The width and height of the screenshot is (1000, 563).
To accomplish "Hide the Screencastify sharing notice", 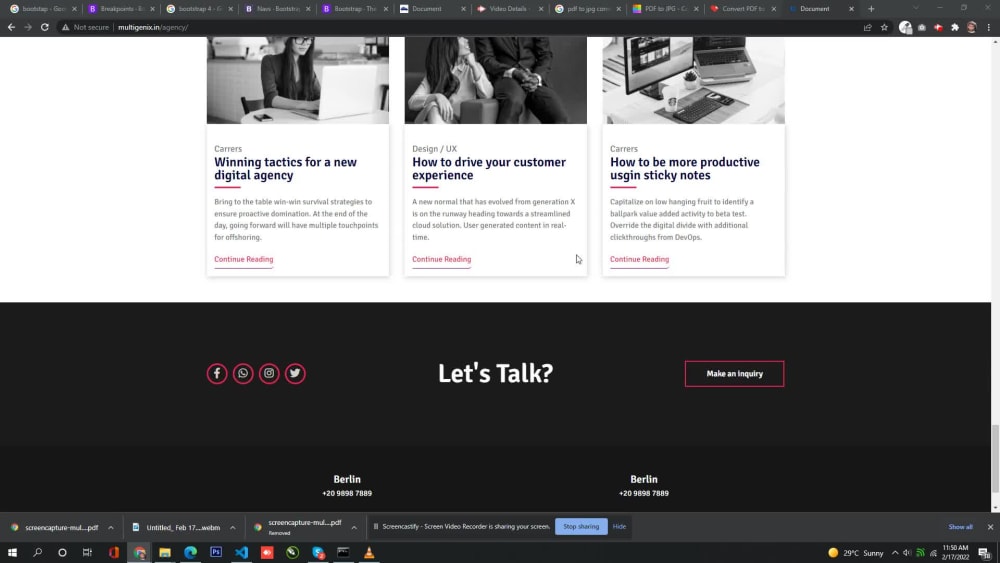I will click(619, 527).
